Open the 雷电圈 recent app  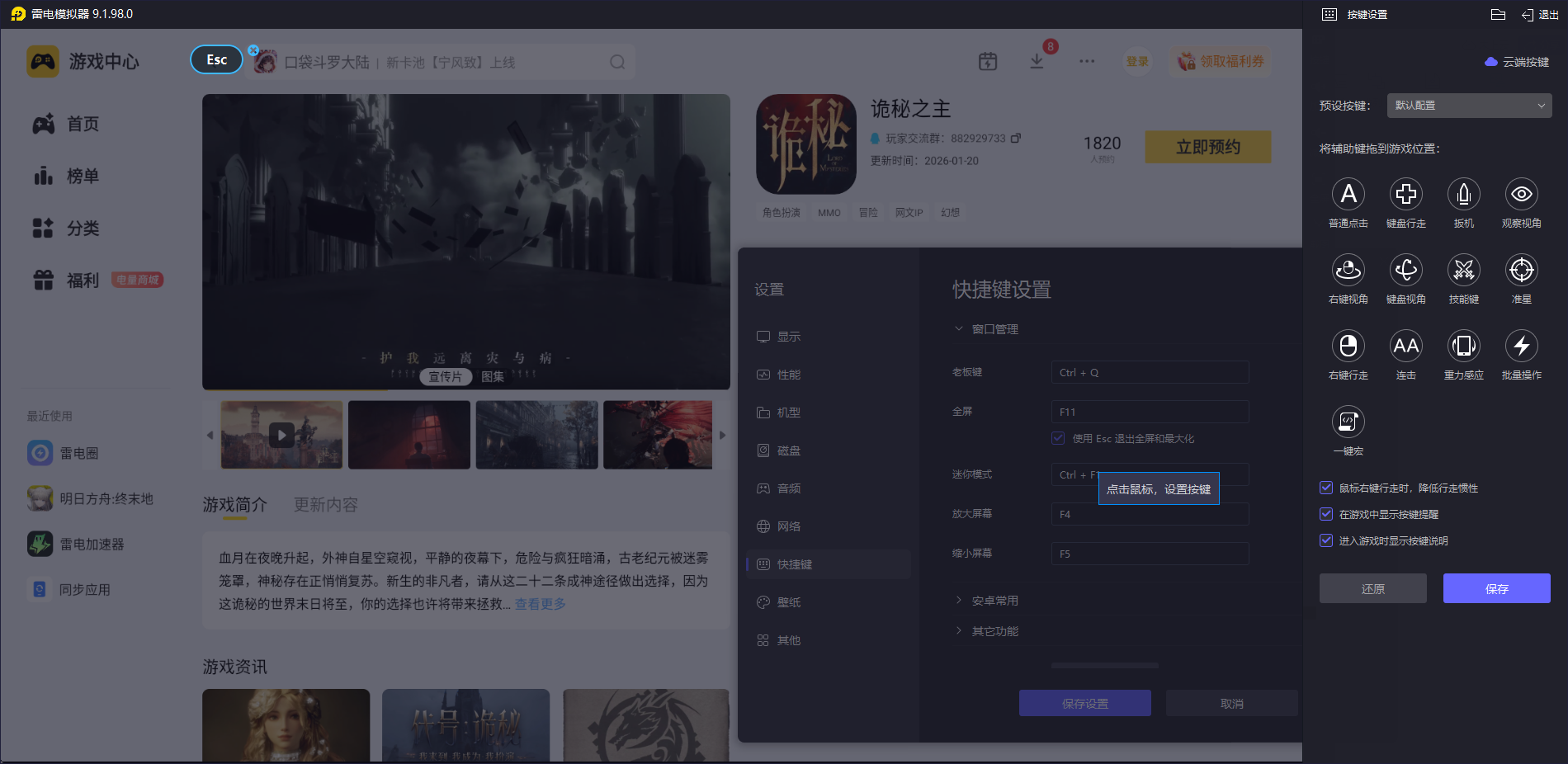(63, 453)
